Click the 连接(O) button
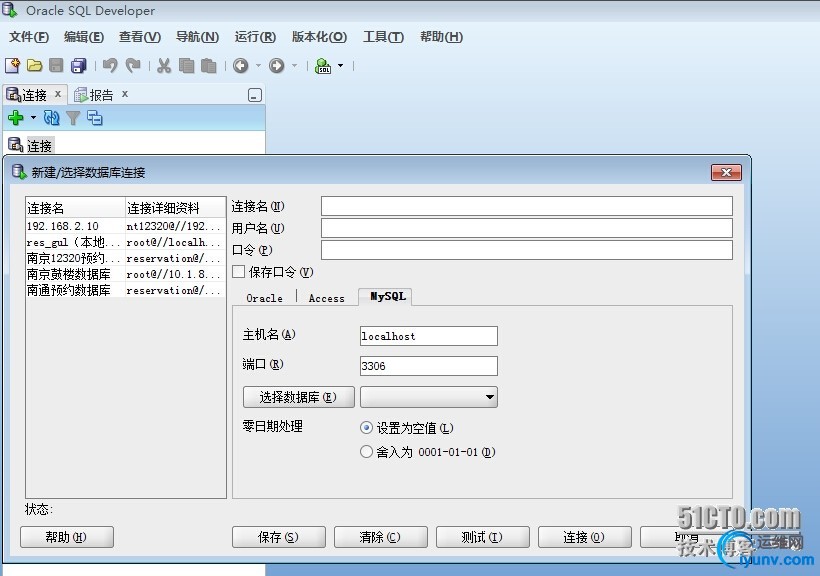This screenshot has width=820, height=576. pos(585,537)
